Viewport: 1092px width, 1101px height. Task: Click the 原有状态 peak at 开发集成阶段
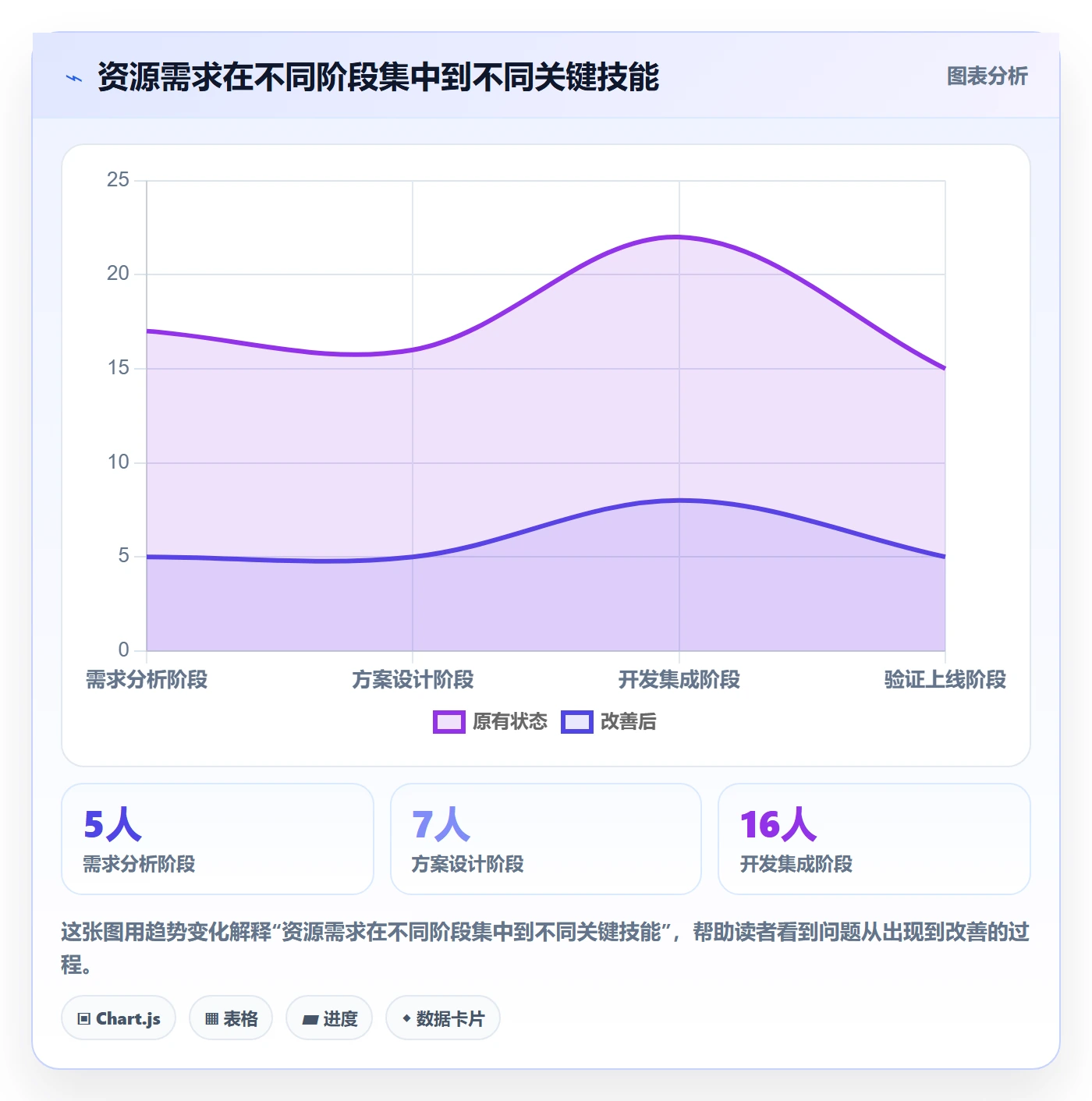679,237
